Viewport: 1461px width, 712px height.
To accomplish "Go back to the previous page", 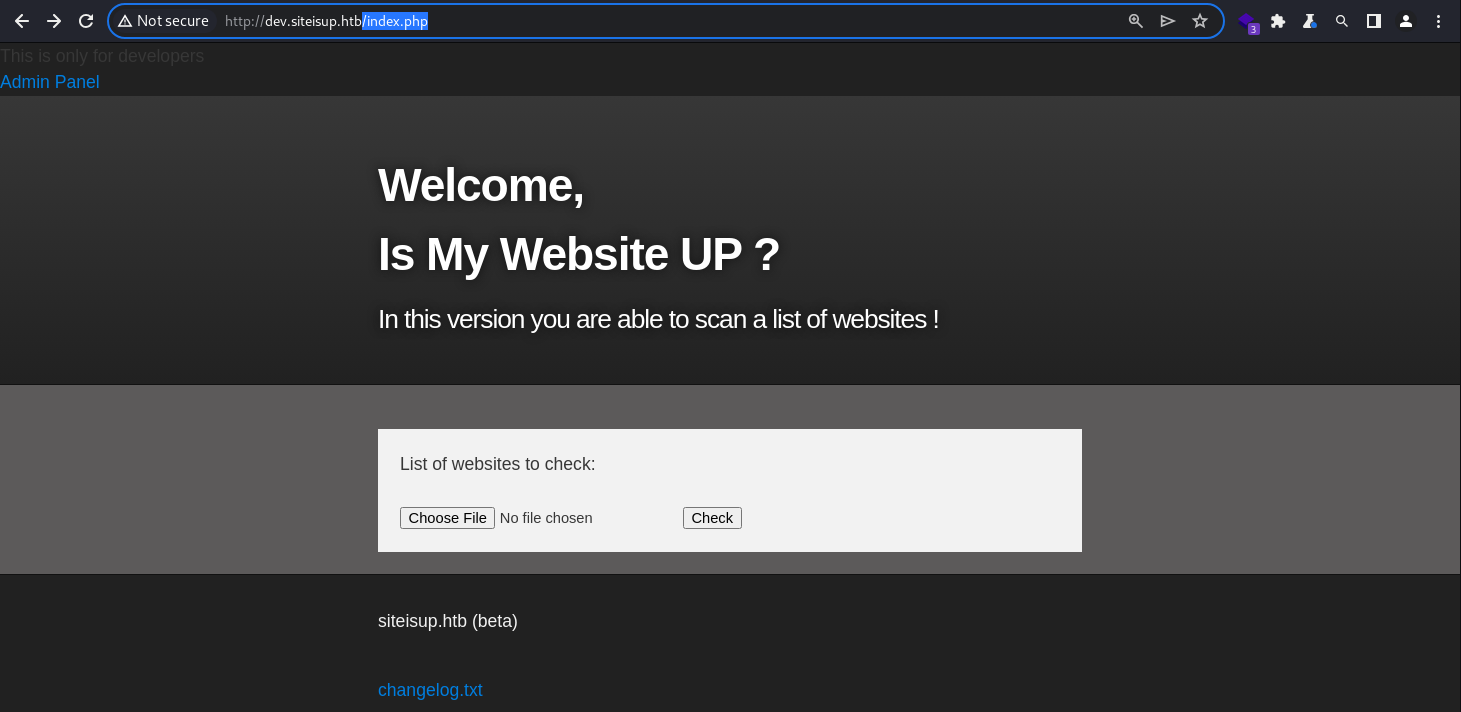I will pyautogui.click(x=21, y=21).
